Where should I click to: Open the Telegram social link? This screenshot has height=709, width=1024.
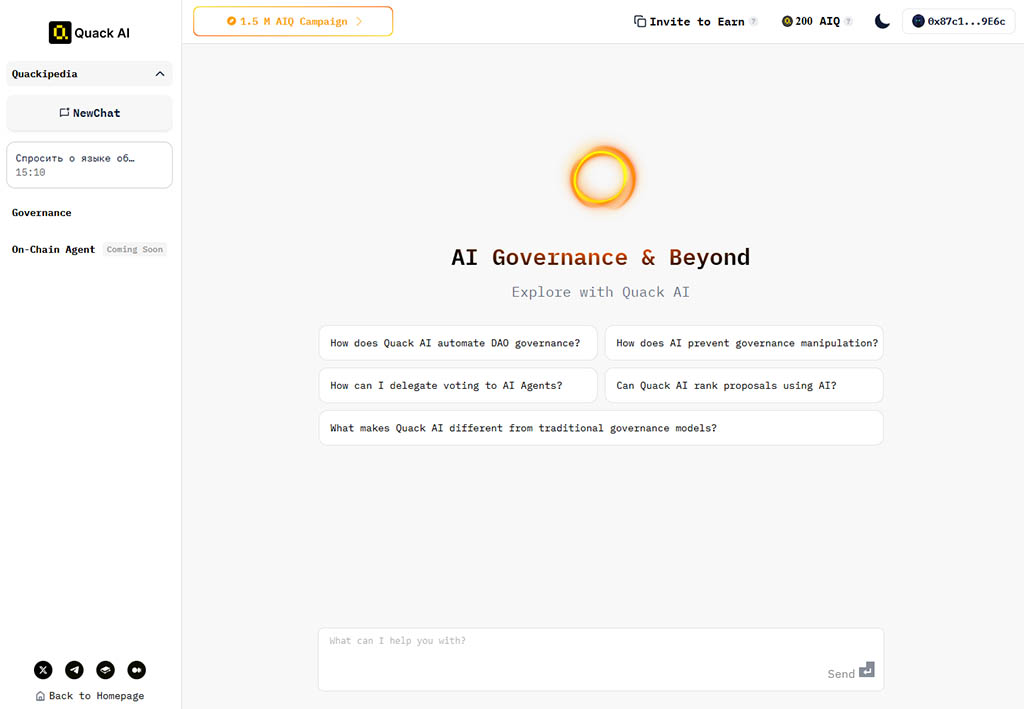(74, 670)
